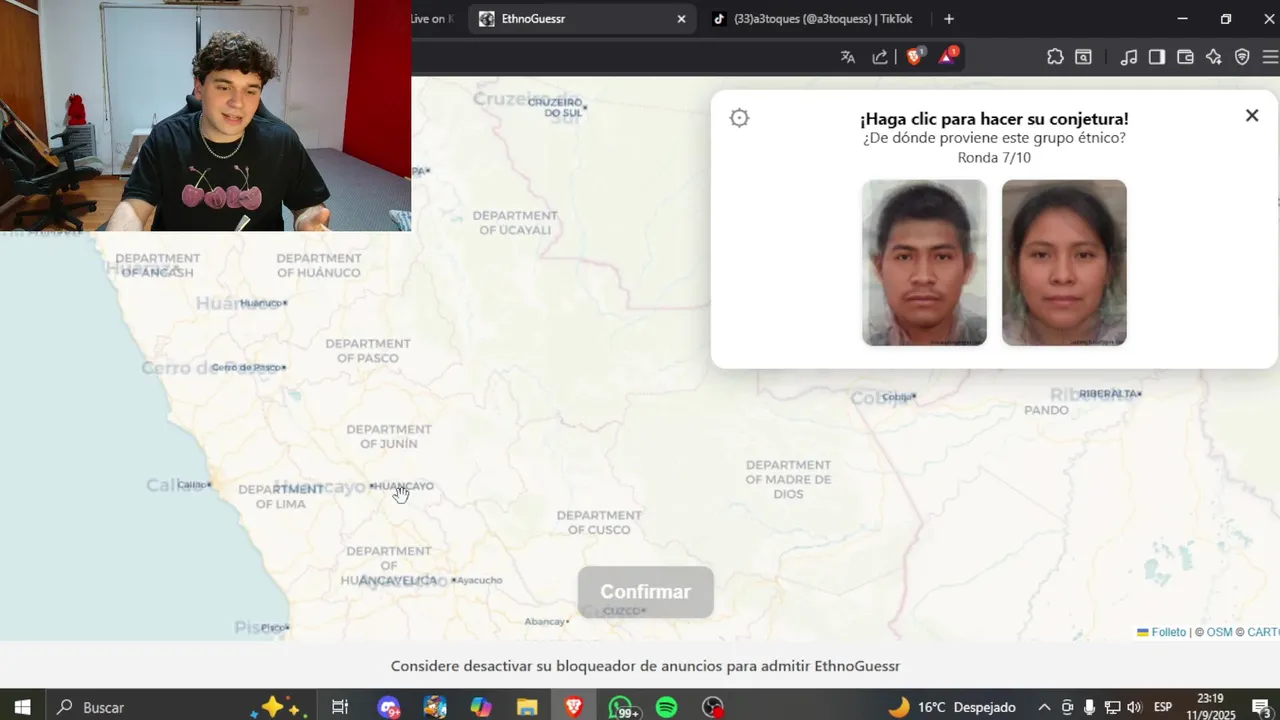Open Brave Rewards triangle icon

coord(947,56)
